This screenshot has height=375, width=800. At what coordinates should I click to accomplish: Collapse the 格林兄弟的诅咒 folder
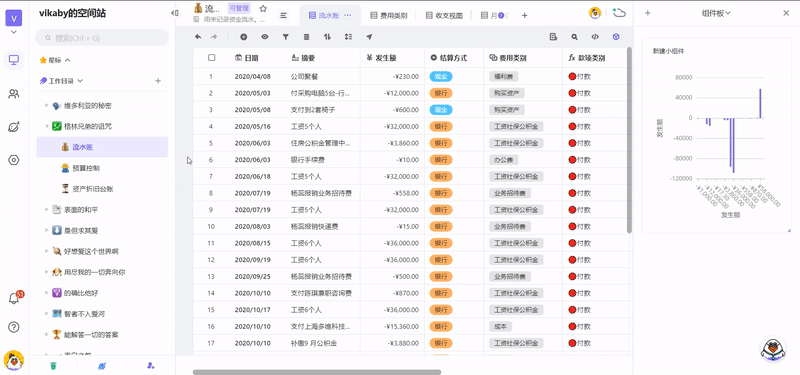point(46,126)
